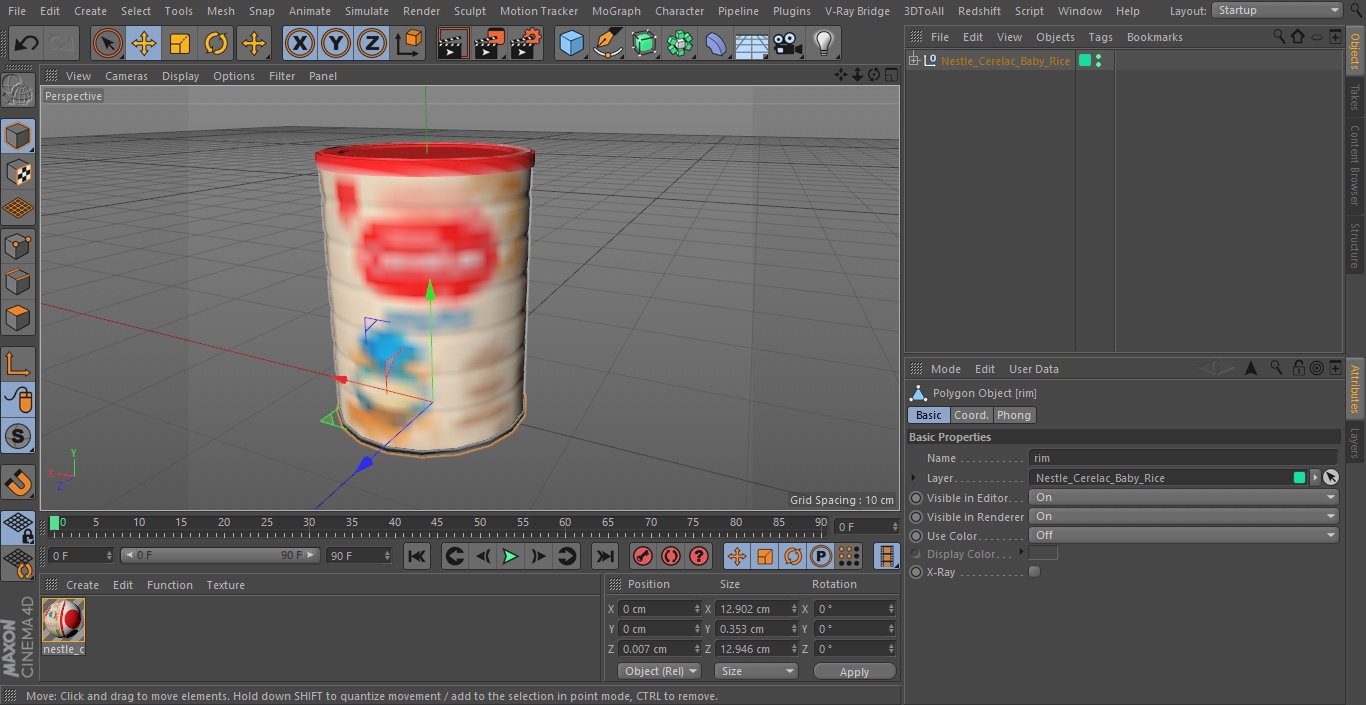The height and width of the screenshot is (705, 1366).
Task: Open the Simulate menu
Action: coord(367,11)
